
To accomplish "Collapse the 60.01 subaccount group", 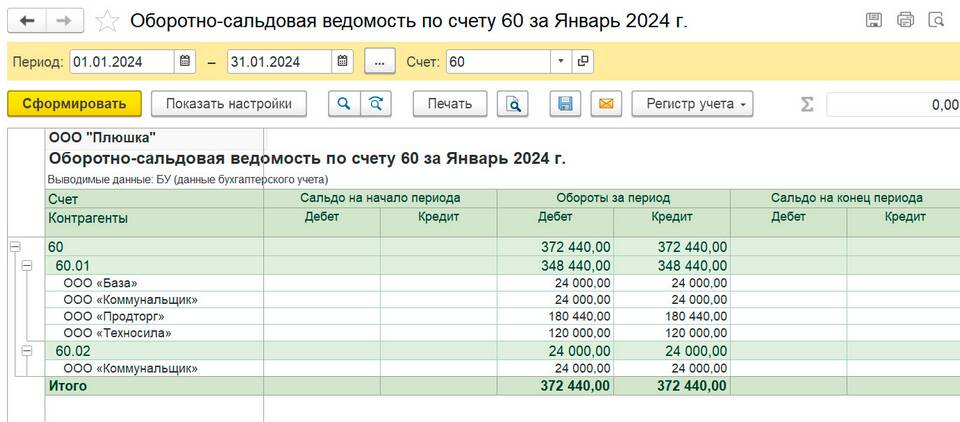I will coord(26,265).
